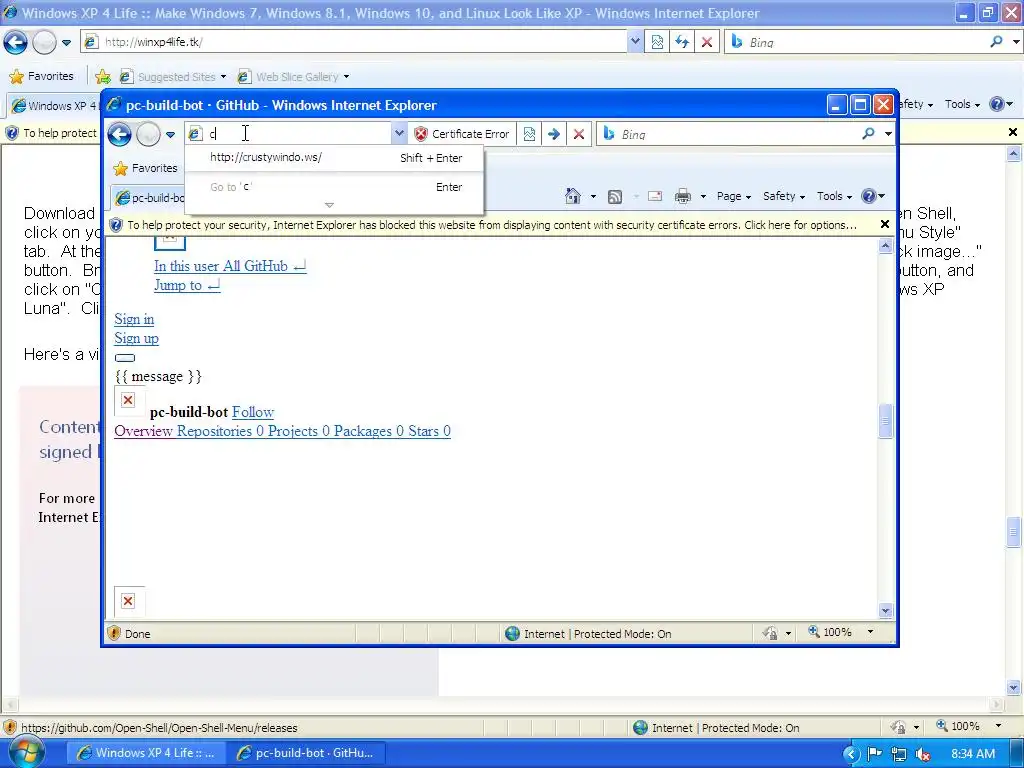
Task: Open Safety menu in front window
Action: (x=784, y=196)
